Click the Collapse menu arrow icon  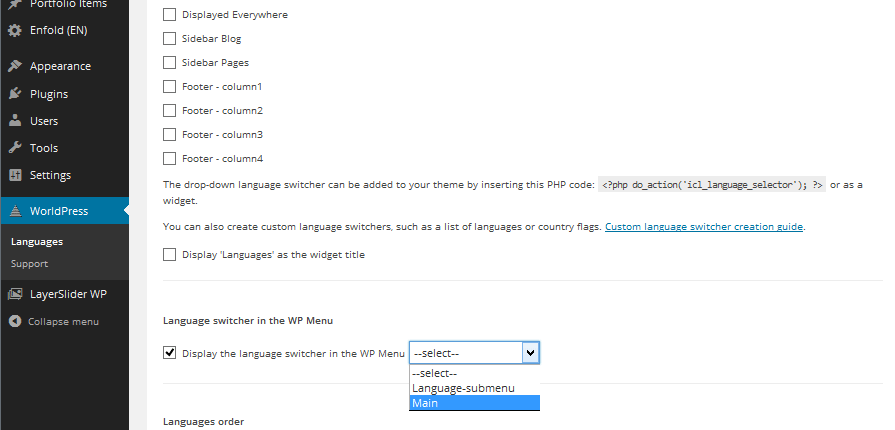click(x=15, y=322)
